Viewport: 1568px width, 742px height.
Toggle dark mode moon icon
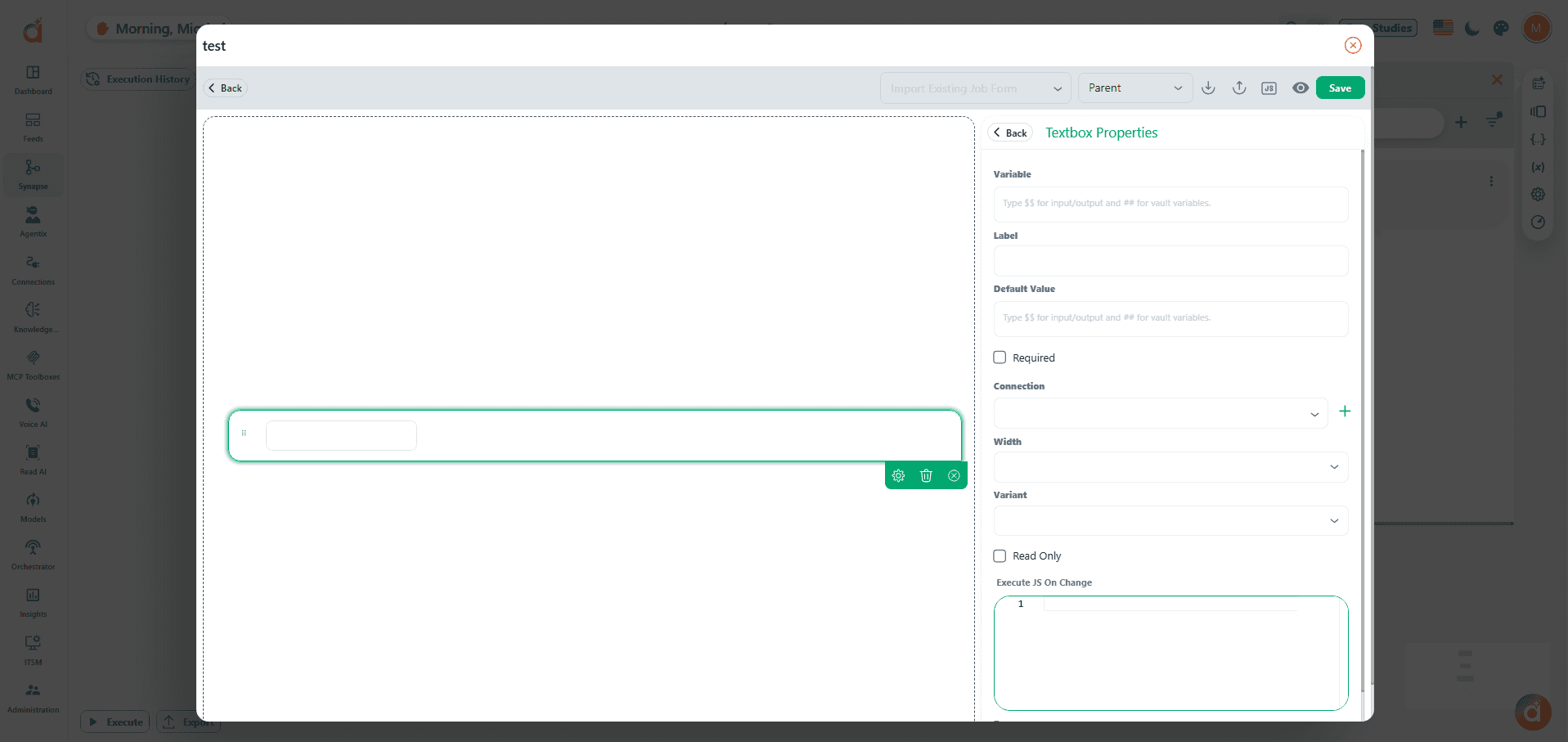pos(1472,29)
